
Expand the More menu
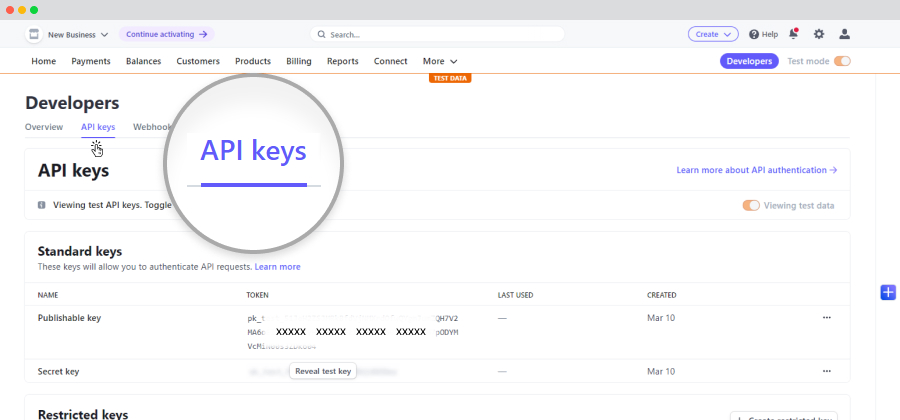(440, 61)
